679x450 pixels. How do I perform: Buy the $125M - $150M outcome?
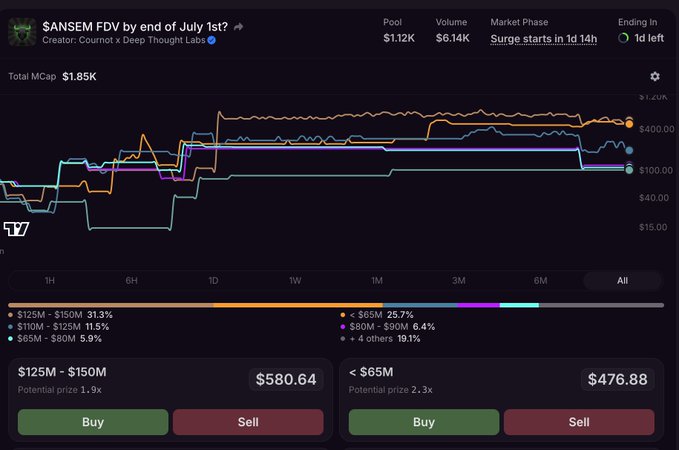tap(93, 422)
